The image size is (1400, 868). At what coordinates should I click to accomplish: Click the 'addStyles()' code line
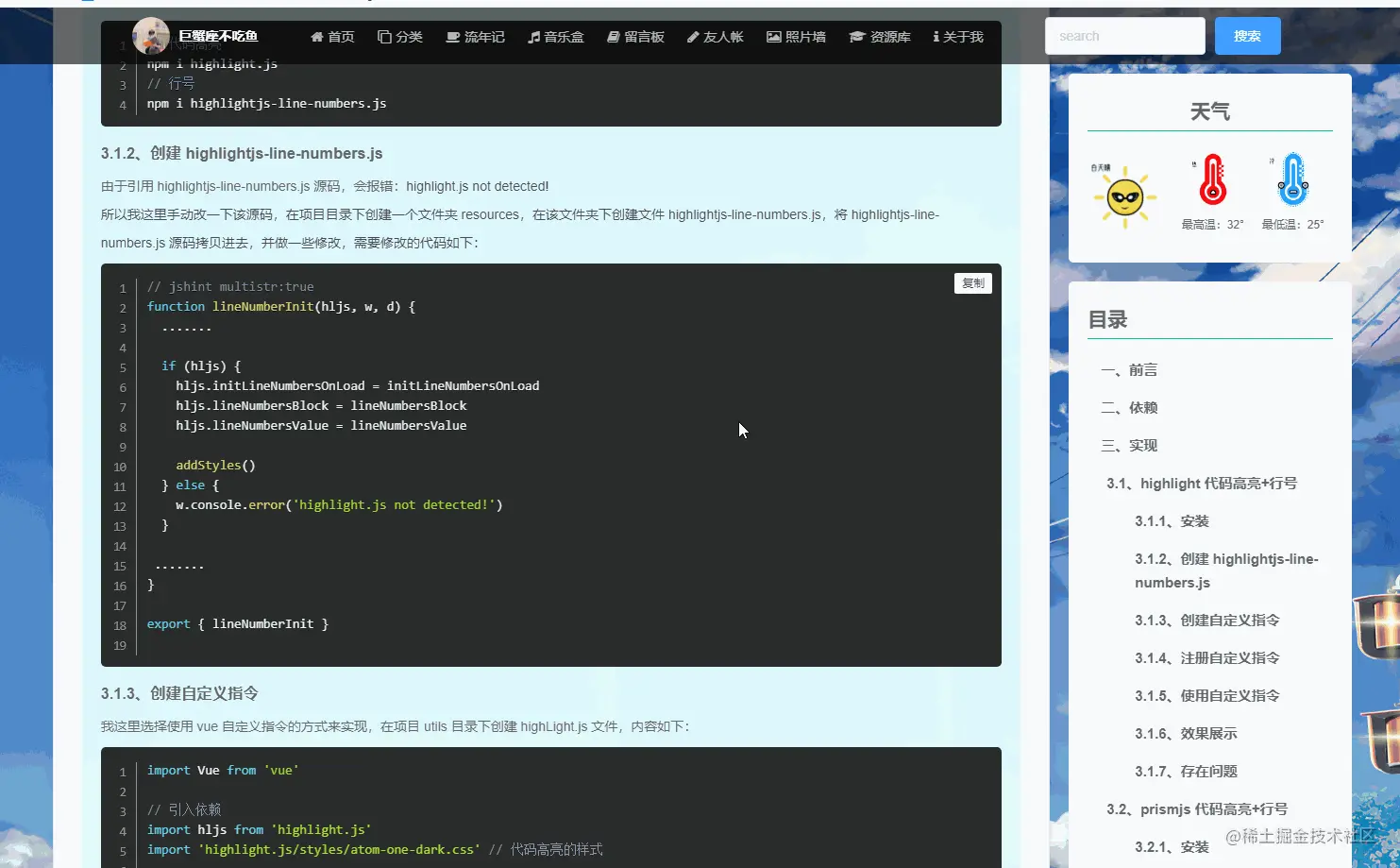[215, 466]
